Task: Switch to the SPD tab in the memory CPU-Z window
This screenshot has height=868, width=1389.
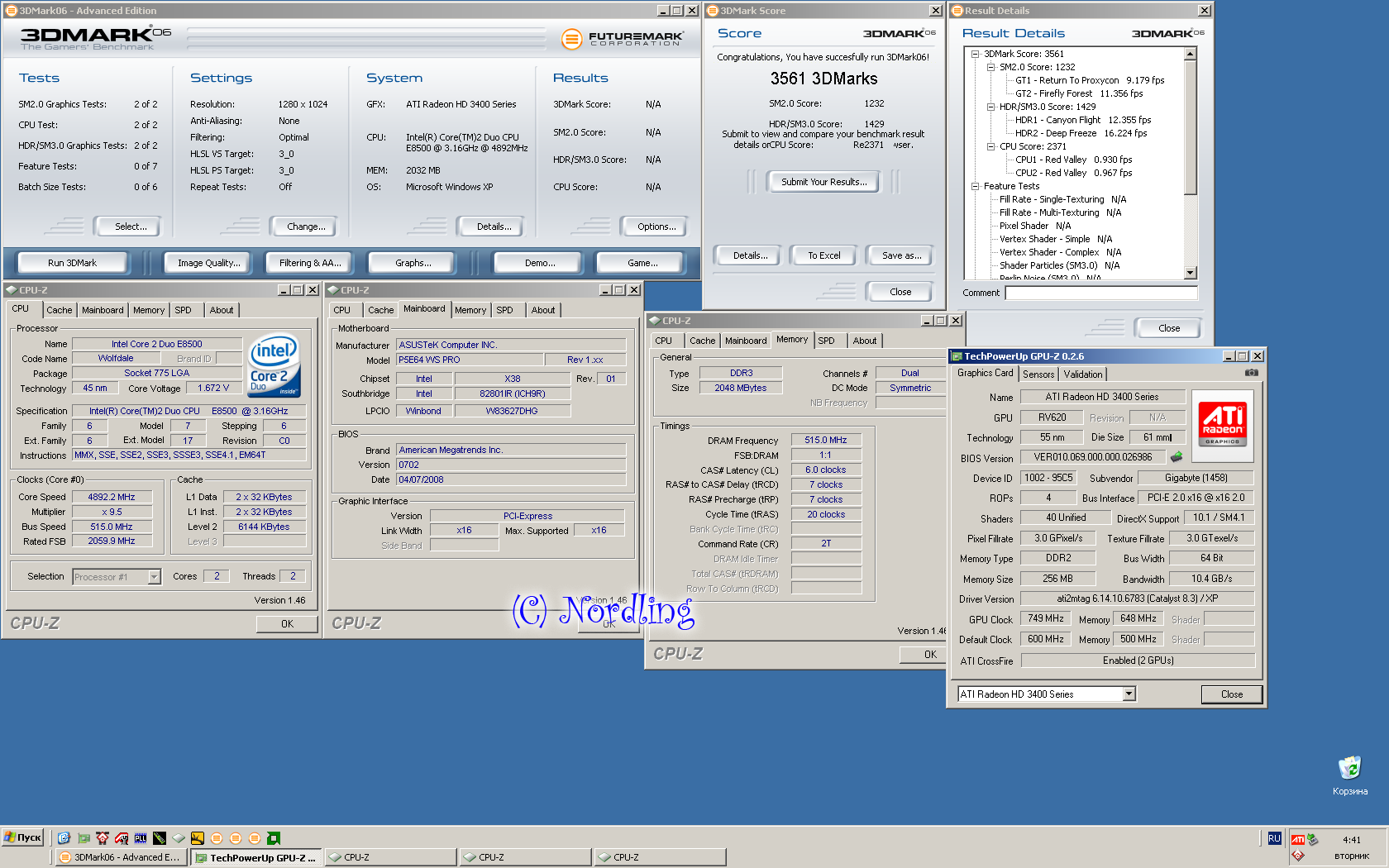Action: tap(826, 341)
